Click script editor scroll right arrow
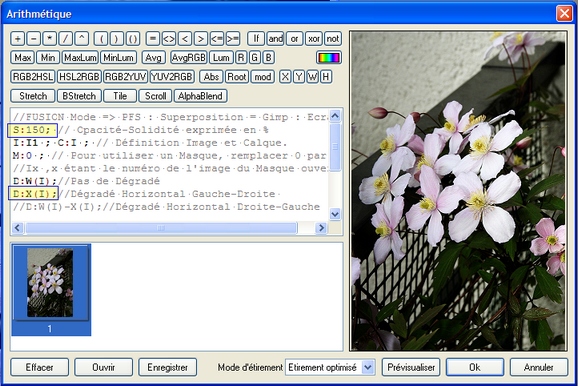This screenshot has height=386, width=578. coord(321,228)
